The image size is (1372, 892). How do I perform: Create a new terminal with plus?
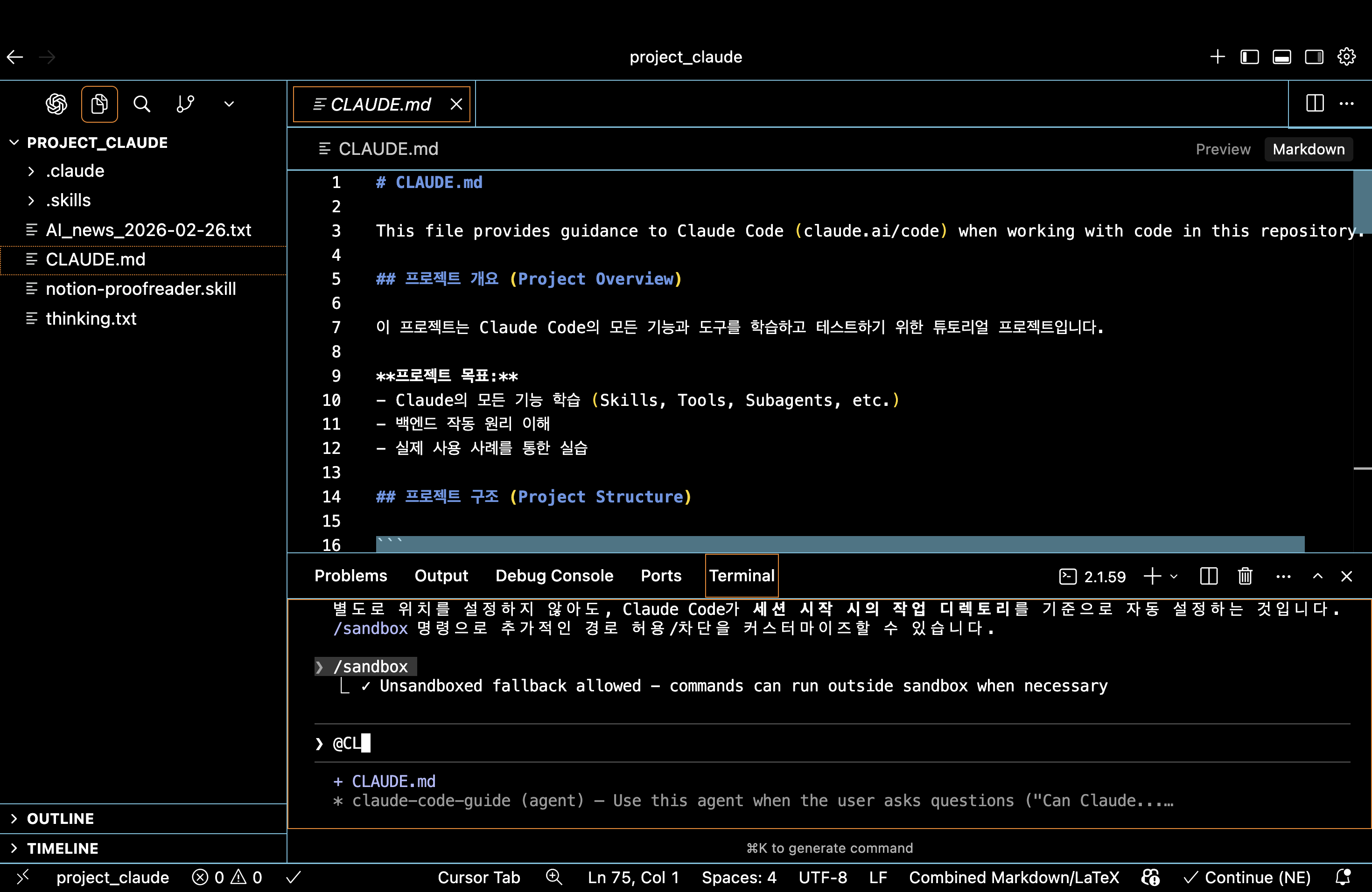click(x=1152, y=576)
